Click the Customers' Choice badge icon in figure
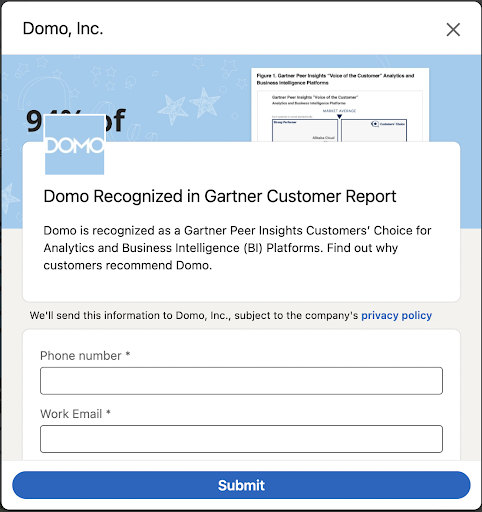This screenshot has width=482, height=512. point(375,124)
